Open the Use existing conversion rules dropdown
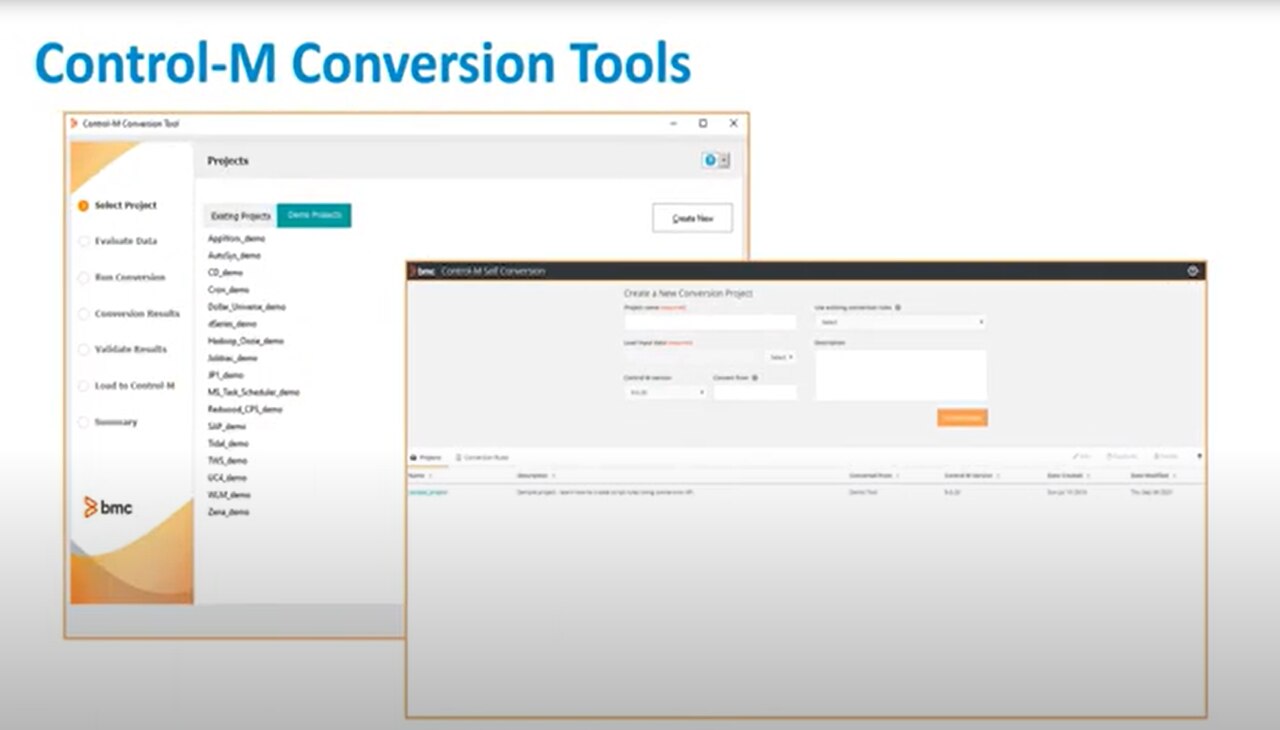 pos(901,322)
